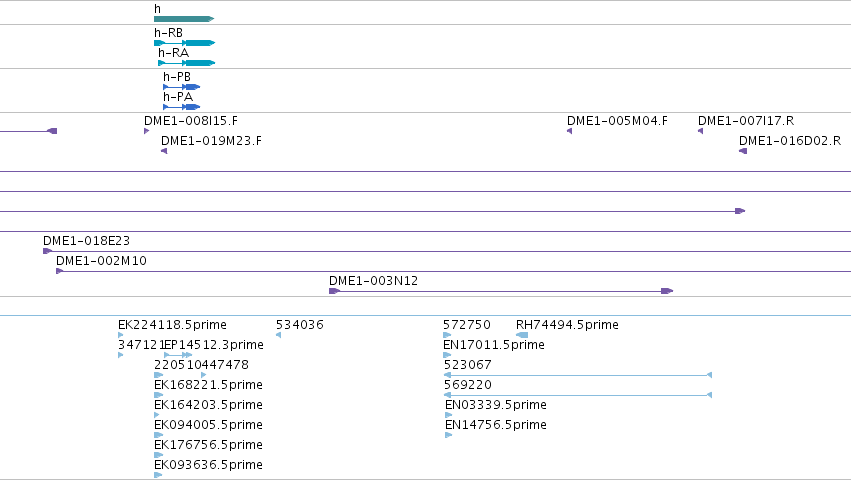Click the EK224118.5prime EST arrow
851x480 pixels.
click(120, 335)
